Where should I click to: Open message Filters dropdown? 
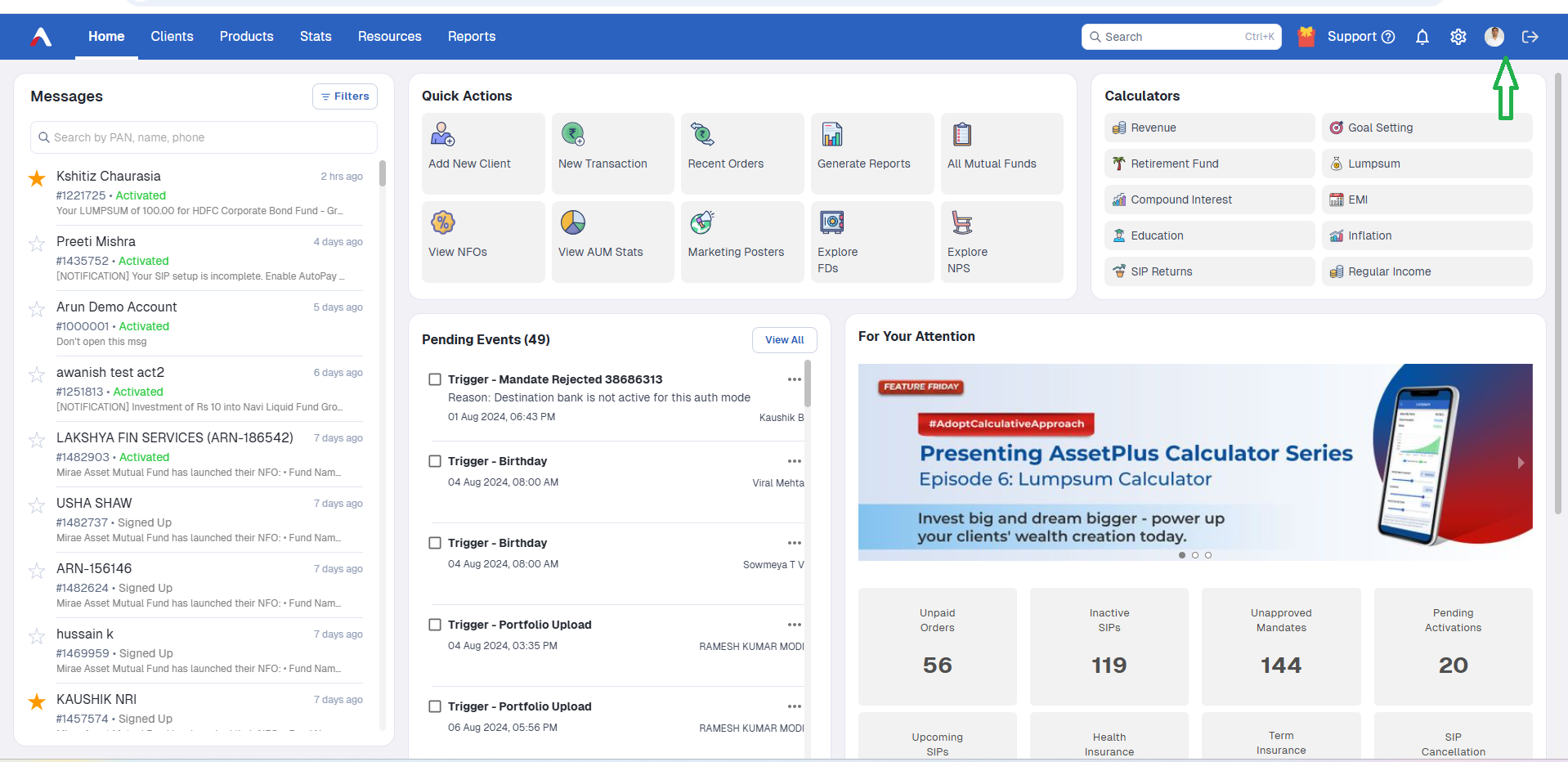click(345, 96)
